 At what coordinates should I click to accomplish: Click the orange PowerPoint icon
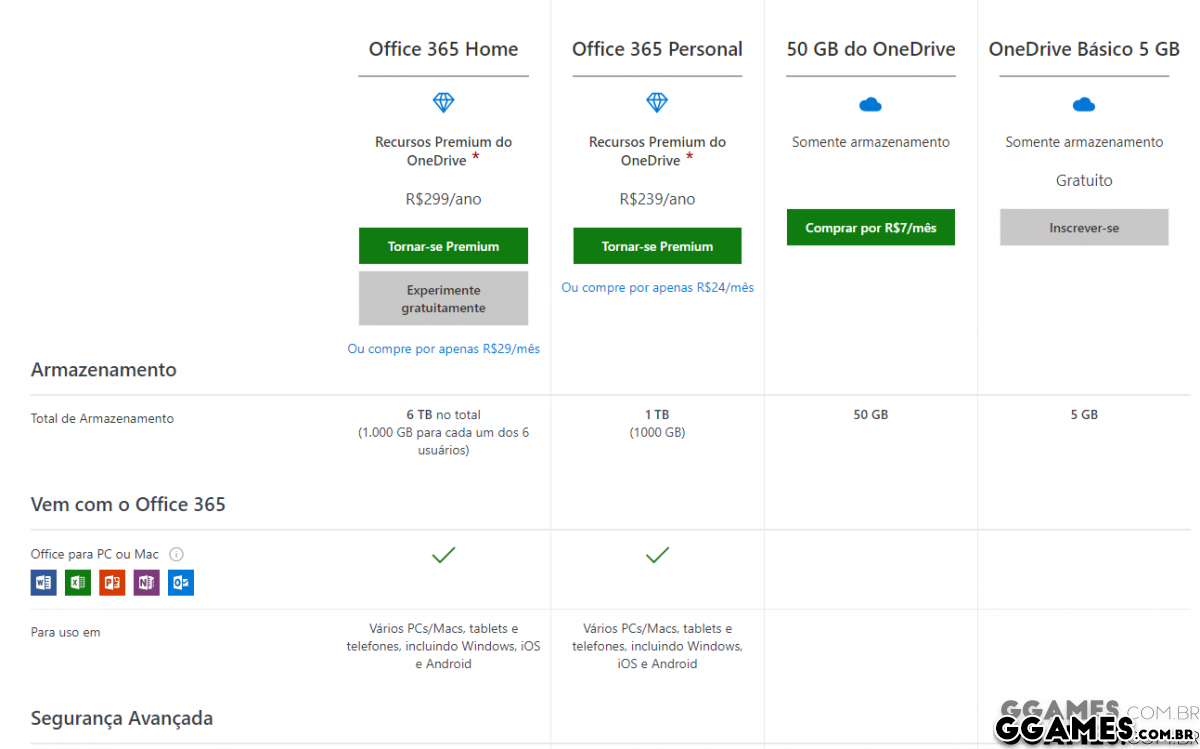(x=112, y=582)
